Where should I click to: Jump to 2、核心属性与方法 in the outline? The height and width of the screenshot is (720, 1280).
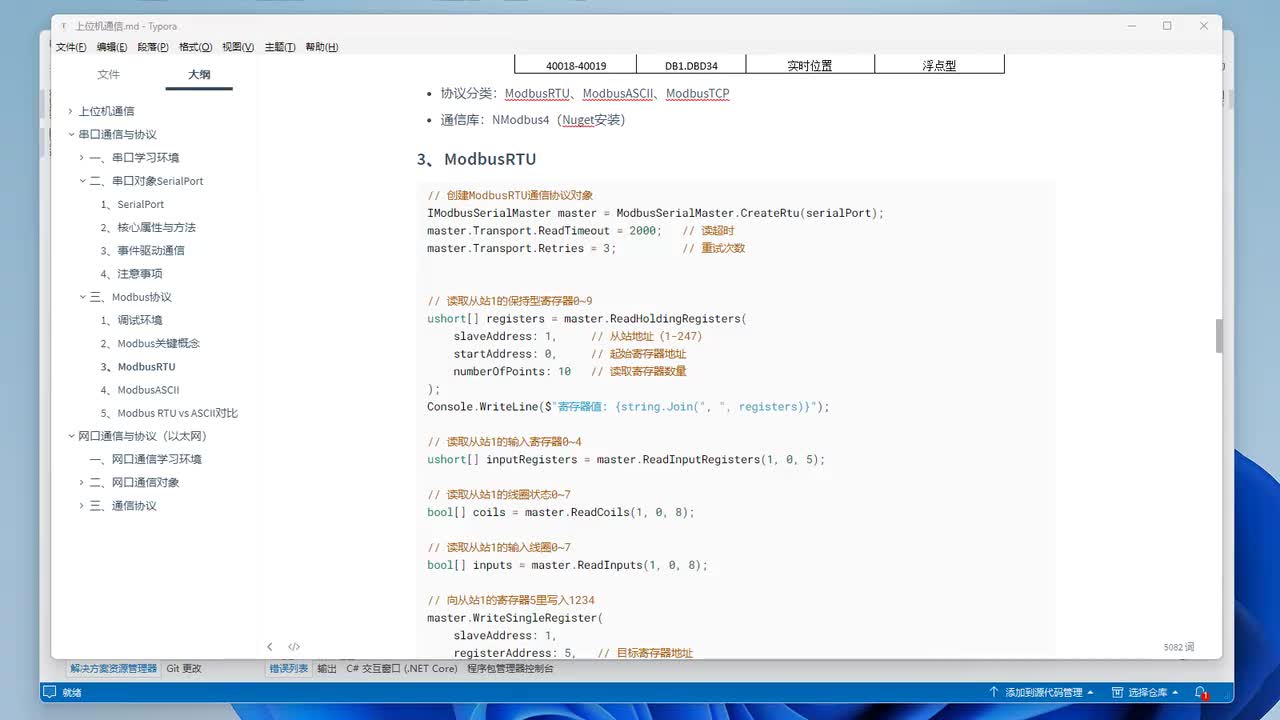click(148, 227)
